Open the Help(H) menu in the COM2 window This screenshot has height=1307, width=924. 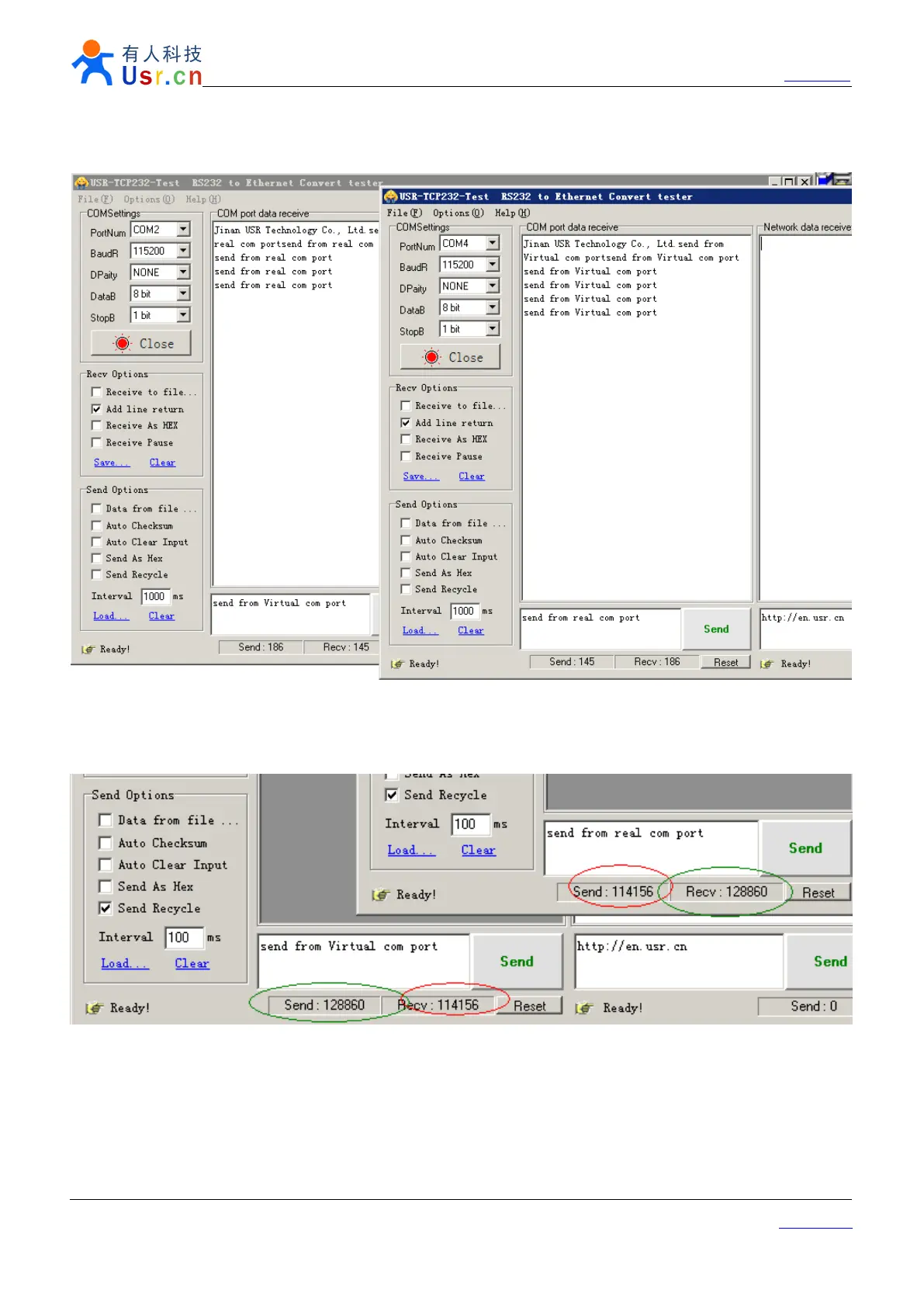click(x=203, y=199)
